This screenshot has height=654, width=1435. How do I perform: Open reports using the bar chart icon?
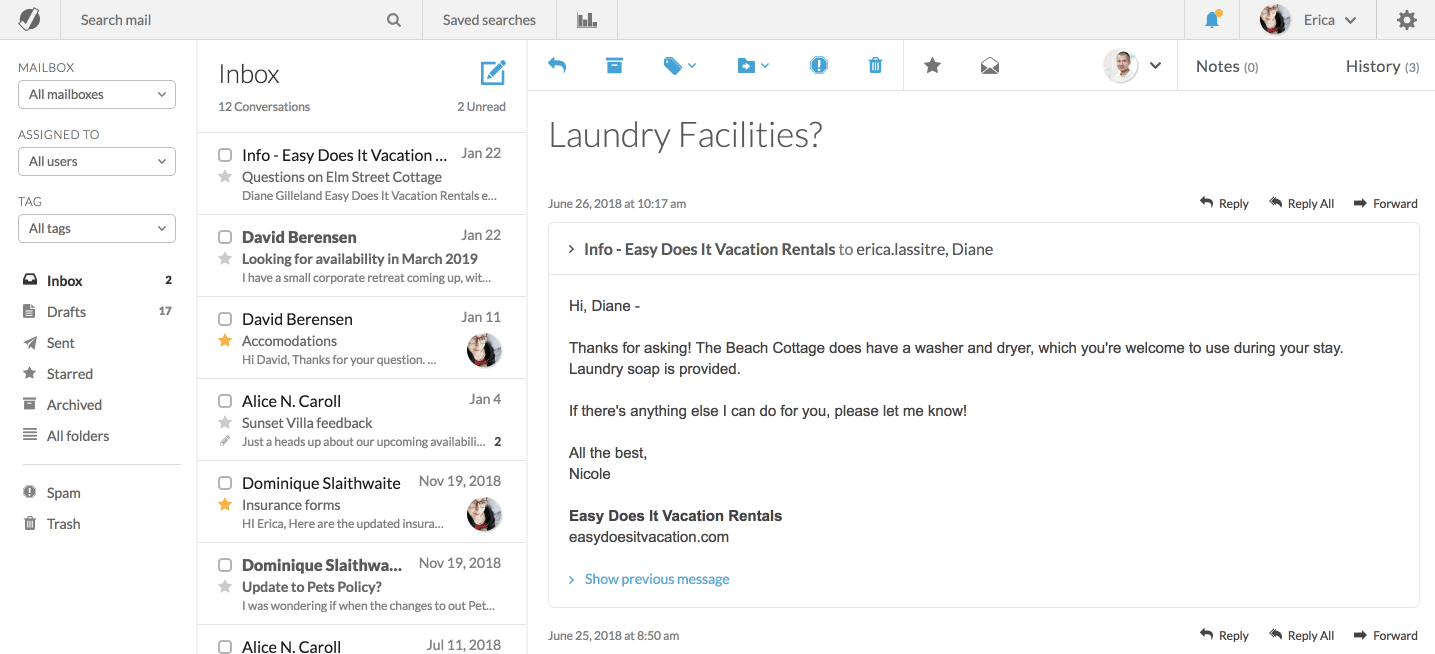click(x=586, y=19)
